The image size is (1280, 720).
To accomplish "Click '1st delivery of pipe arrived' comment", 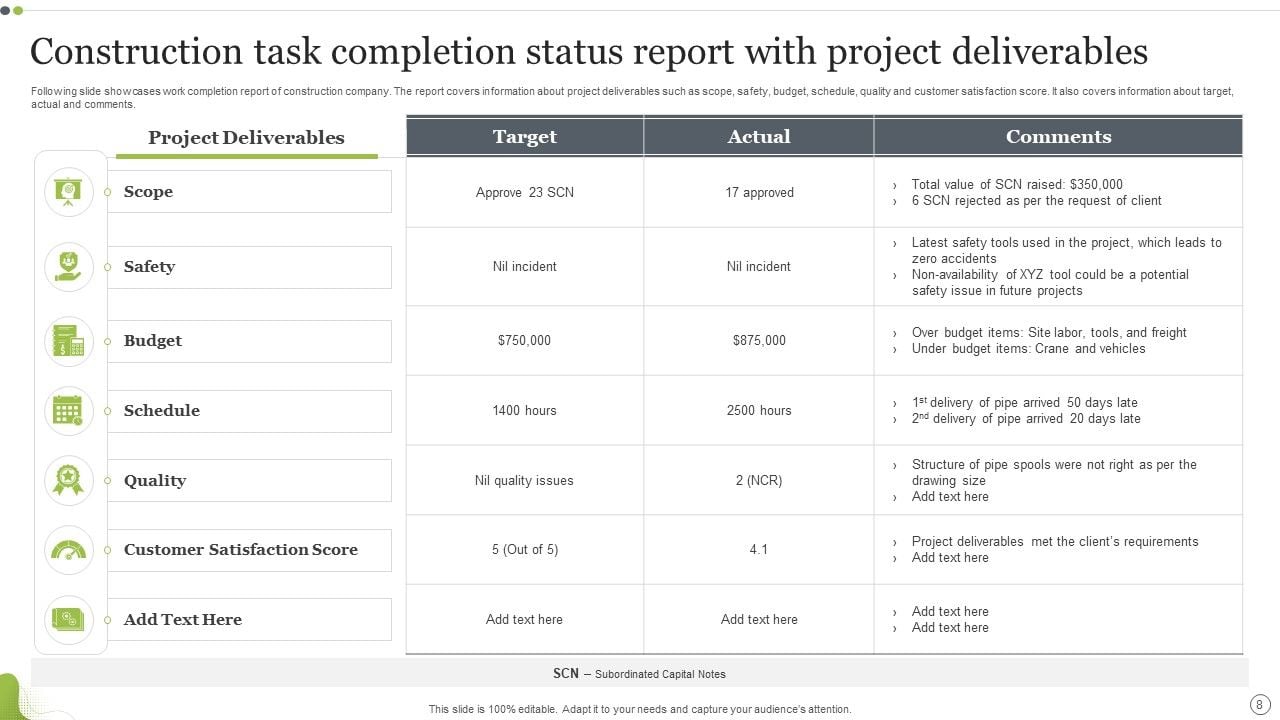I will pos(1025,402).
